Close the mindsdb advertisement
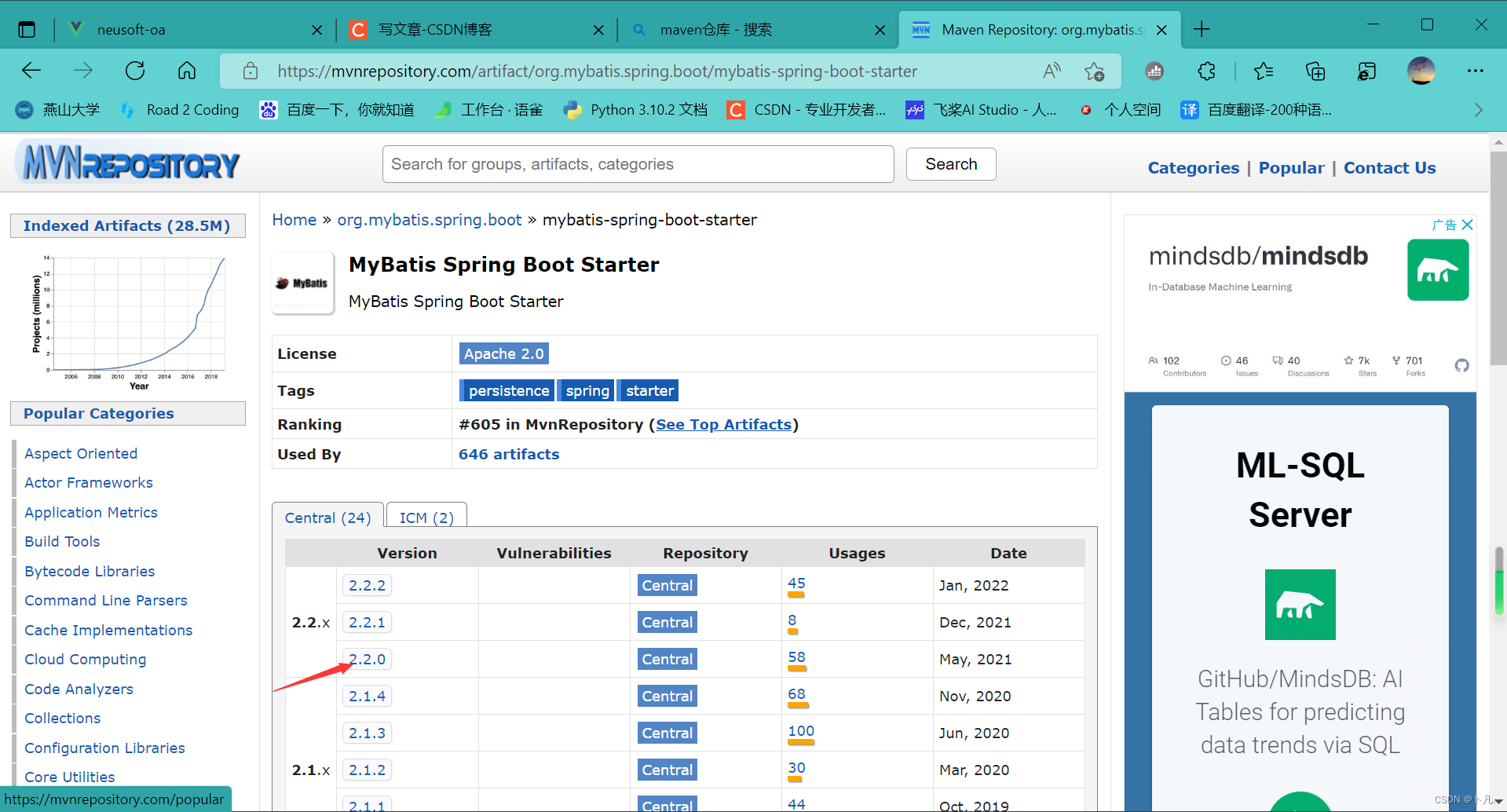The image size is (1507, 812). click(1467, 225)
